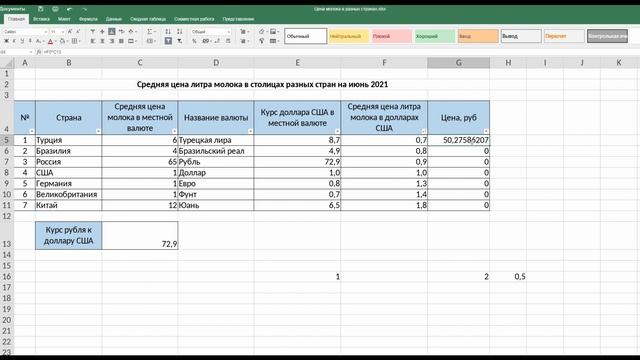Screen dimensions: 640x360
Task: Toggle wrap text for the cell
Action: [x=121, y=31]
